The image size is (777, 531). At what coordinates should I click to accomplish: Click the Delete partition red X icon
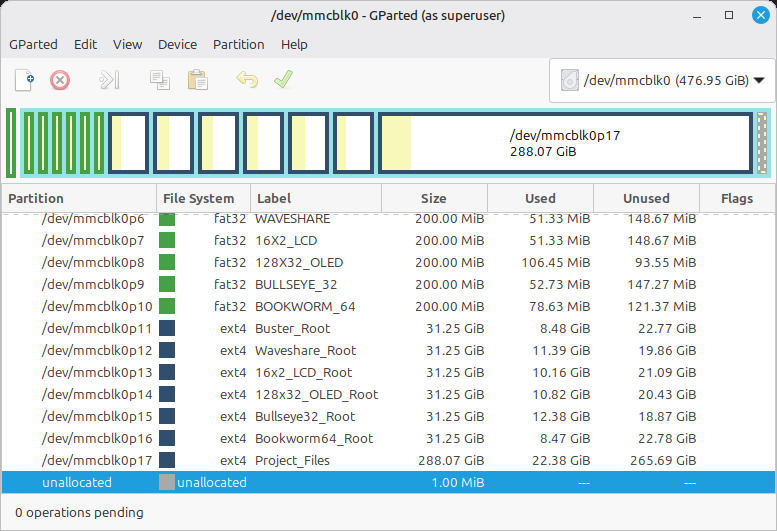click(x=60, y=80)
